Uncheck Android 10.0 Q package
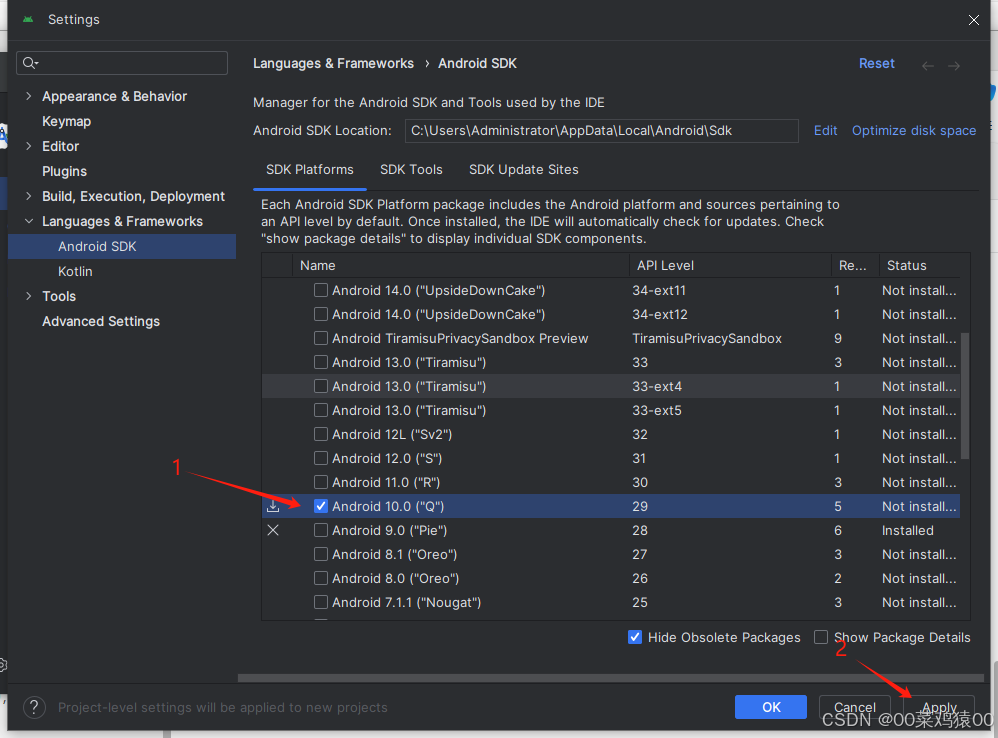 [321, 506]
